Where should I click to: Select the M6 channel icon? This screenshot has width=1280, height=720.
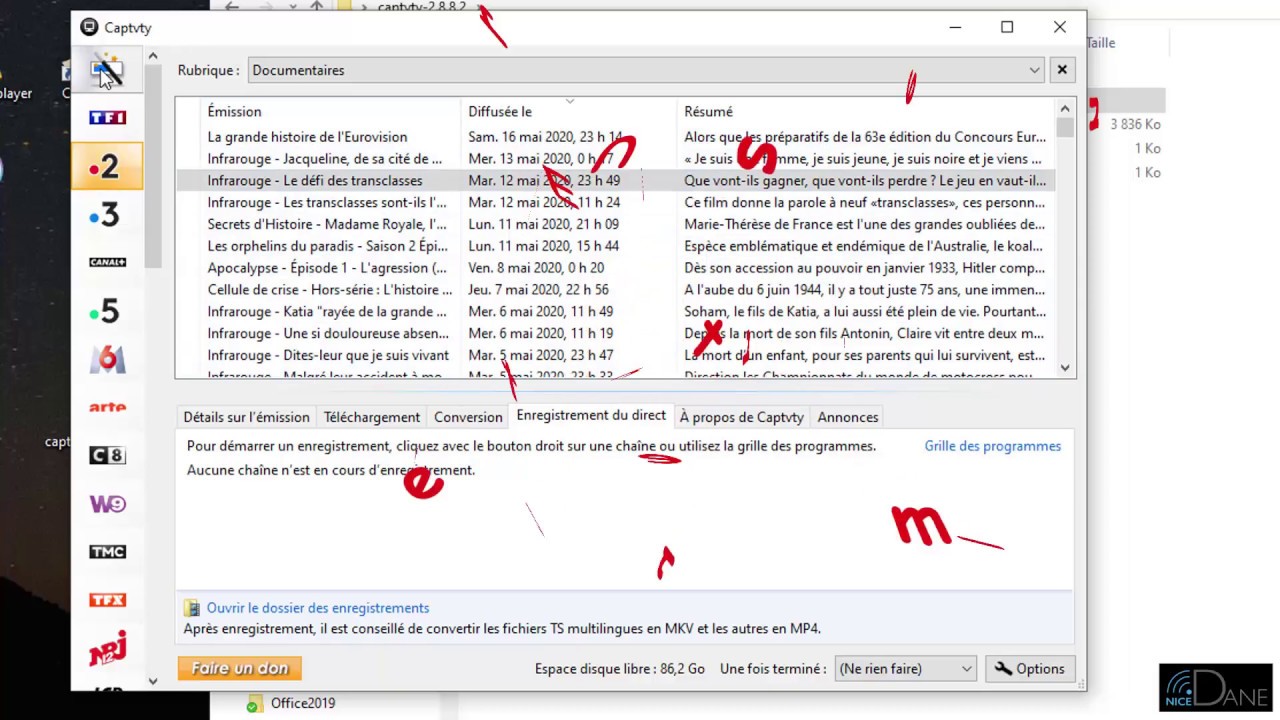[x=107, y=358]
